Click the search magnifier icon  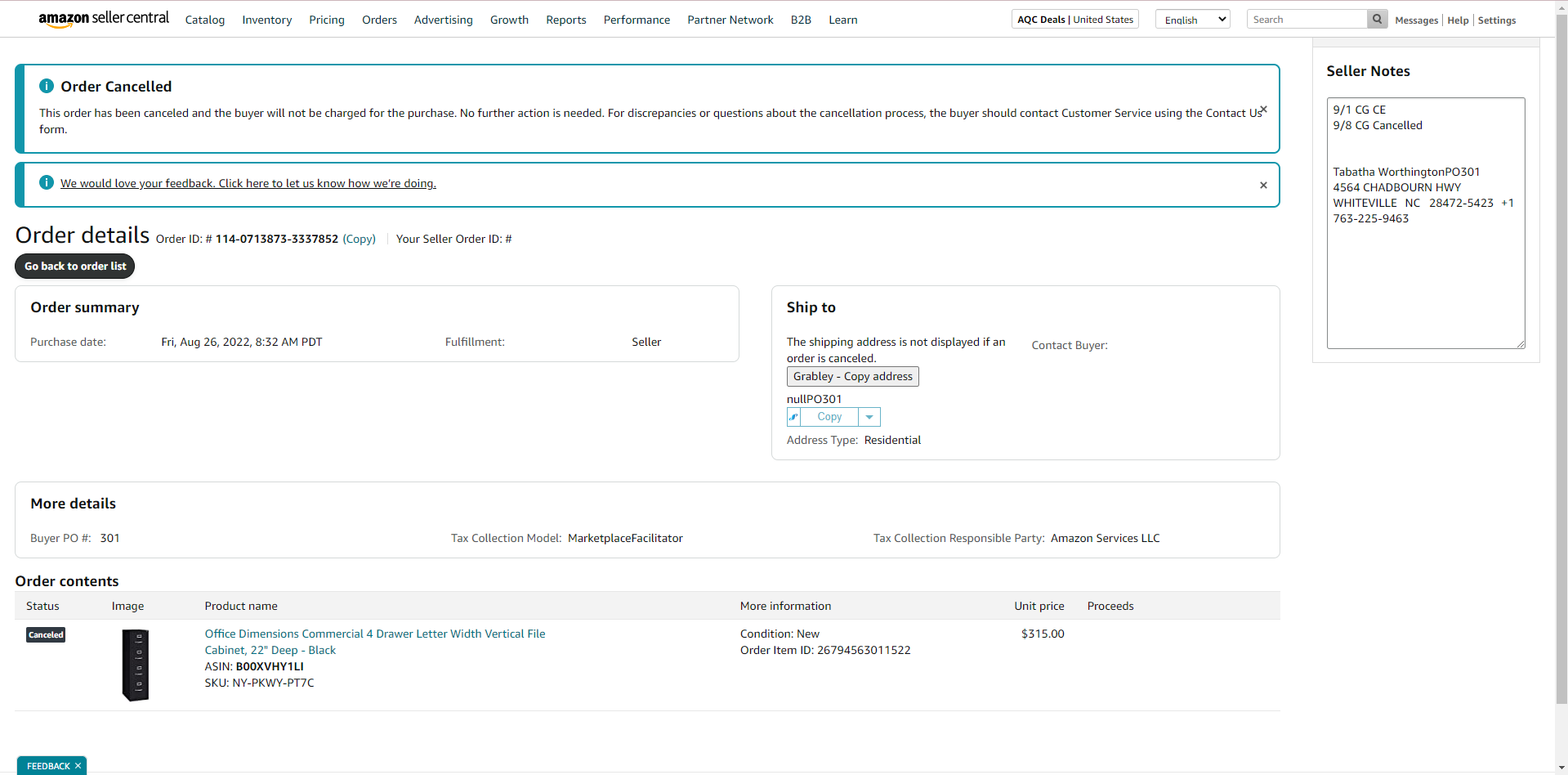(1377, 19)
